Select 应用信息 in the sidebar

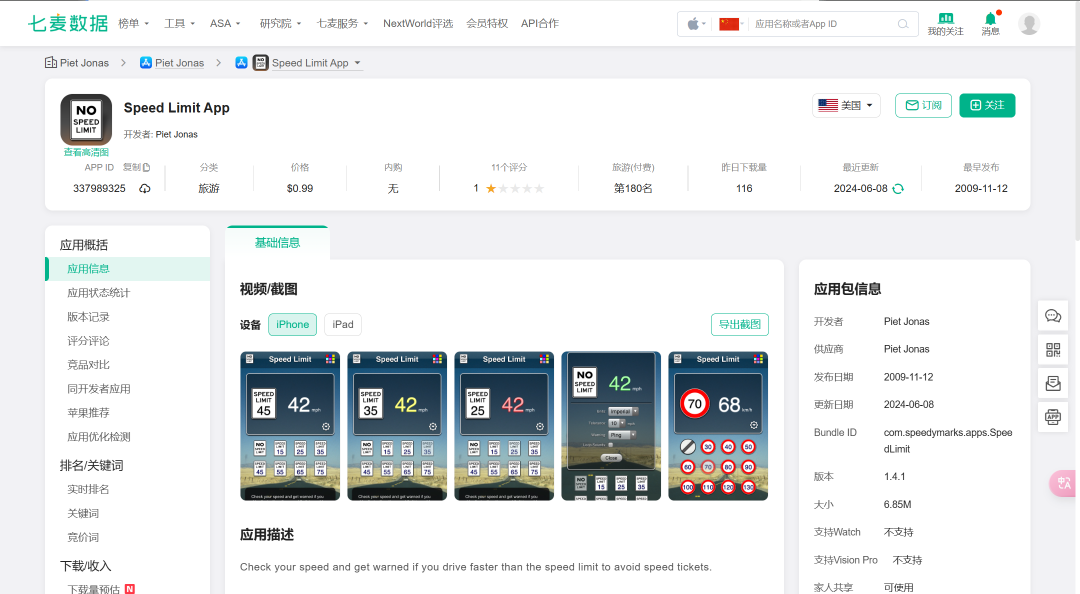coord(127,269)
